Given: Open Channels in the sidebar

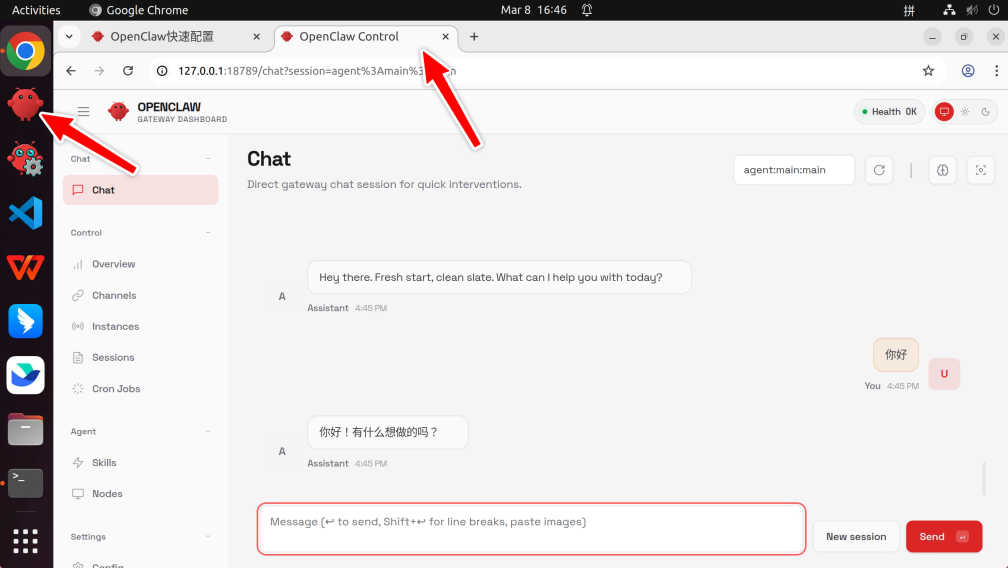Looking at the screenshot, I should (x=113, y=296).
